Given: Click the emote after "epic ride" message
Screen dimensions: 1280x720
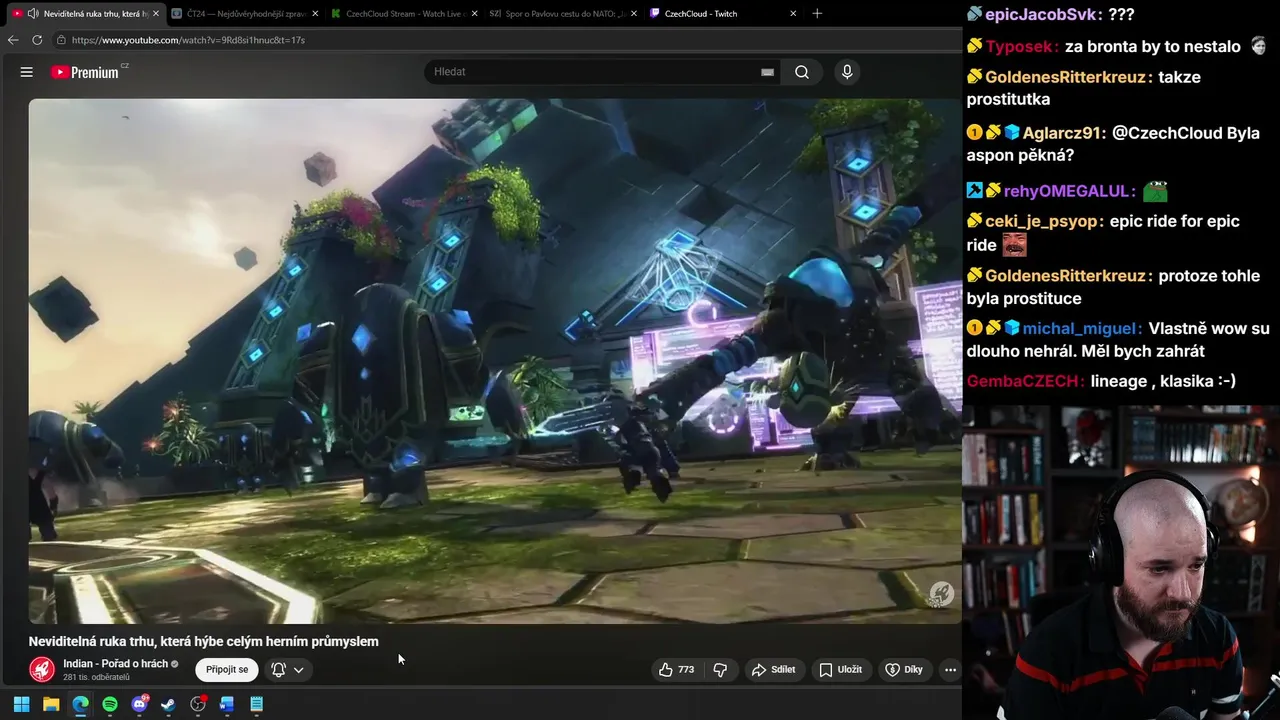Looking at the screenshot, I should tap(1015, 245).
